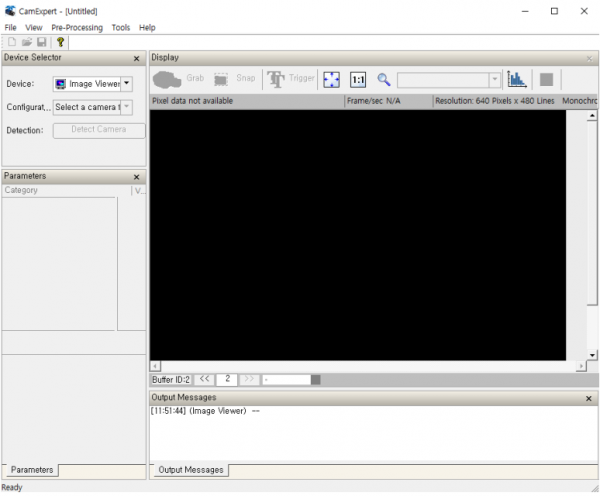Image resolution: width=600 pixels, height=496 pixels.
Task: Click the display vertical scrollbar thumb
Action: (x=592, y=213)
